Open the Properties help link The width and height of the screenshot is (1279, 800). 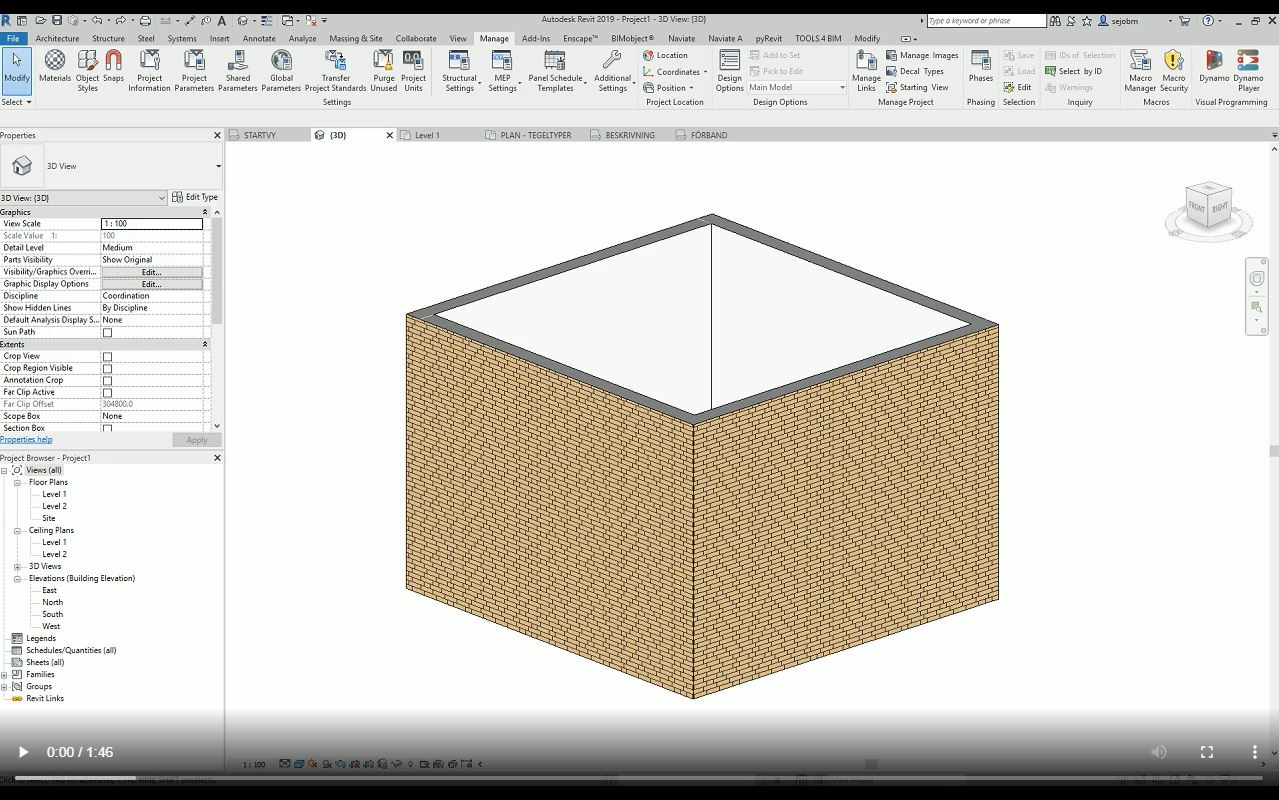[26, 439]
